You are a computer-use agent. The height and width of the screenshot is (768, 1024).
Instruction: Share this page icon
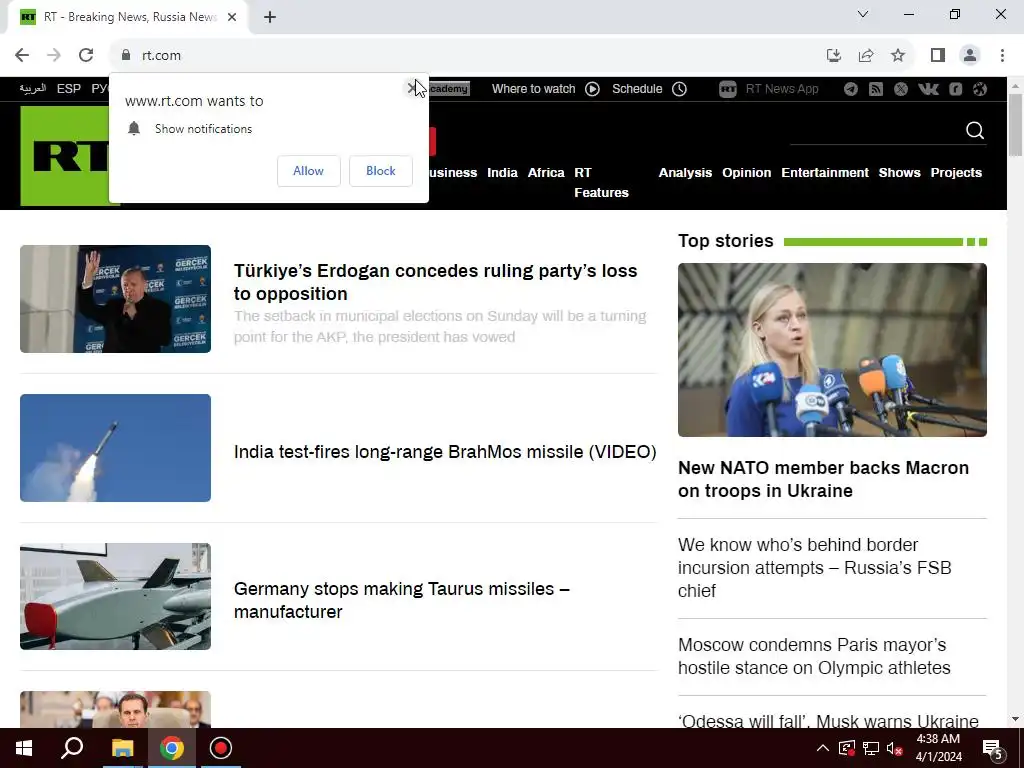pyautogui.click(x=866, y=55)
